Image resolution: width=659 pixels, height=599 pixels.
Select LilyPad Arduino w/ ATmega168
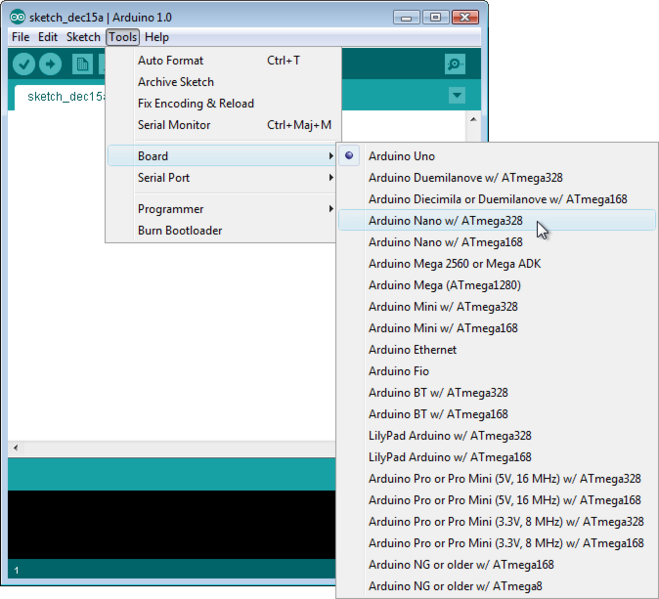(497, 457)
